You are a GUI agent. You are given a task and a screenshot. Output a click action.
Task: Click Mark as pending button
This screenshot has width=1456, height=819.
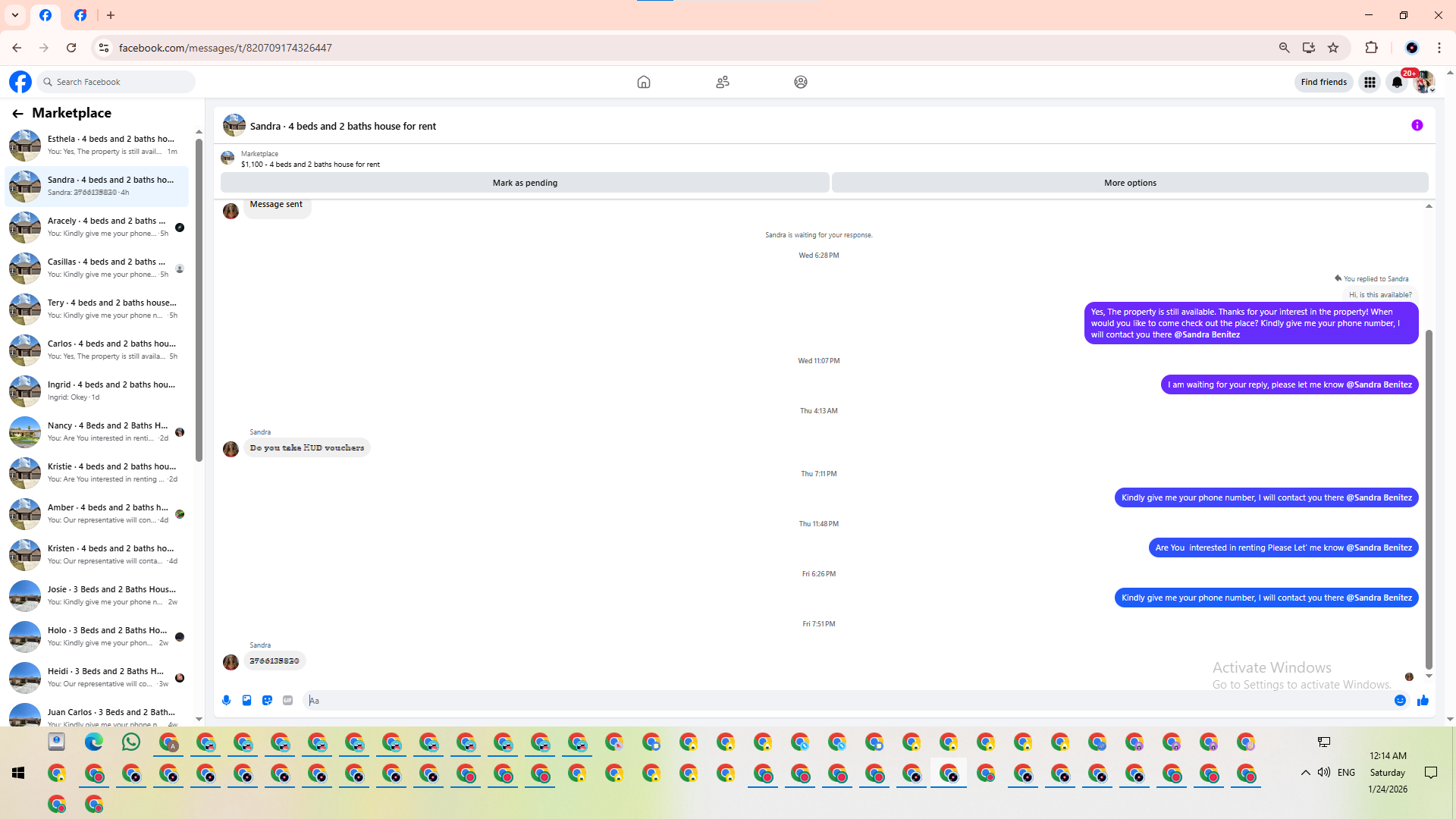click(x=525, y=183)
